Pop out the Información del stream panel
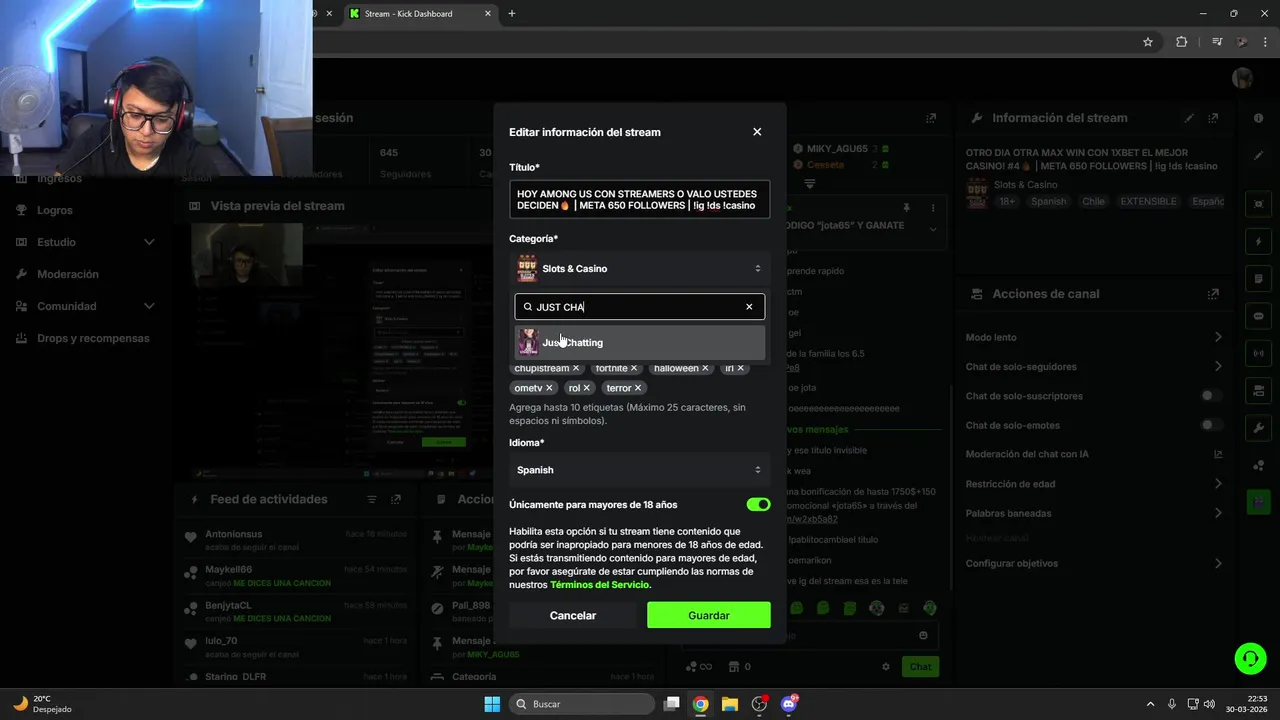This screenshot has width=1280, height=720. point(1213,118)
